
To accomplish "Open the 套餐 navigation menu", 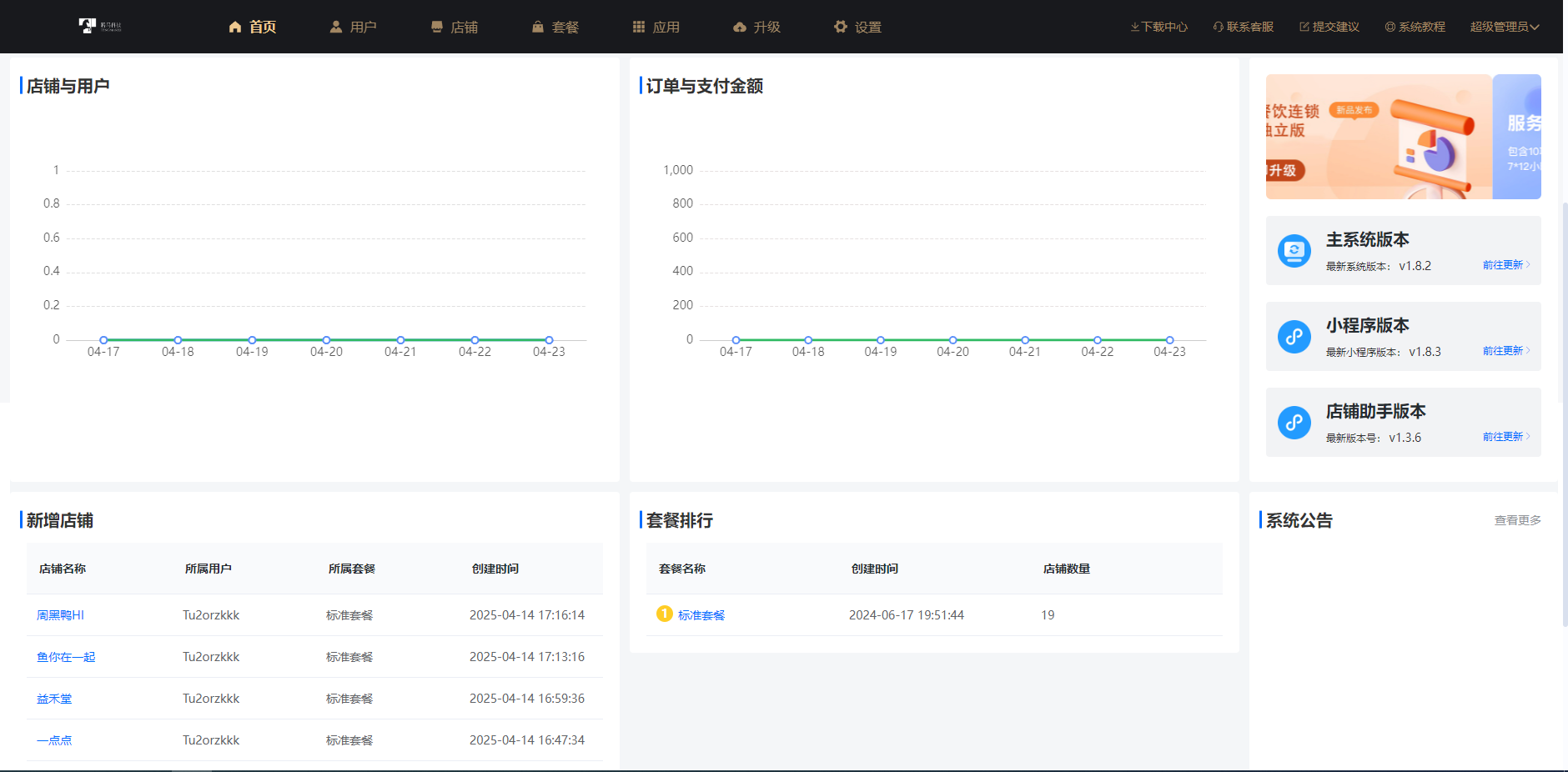I will coord(555,27).
